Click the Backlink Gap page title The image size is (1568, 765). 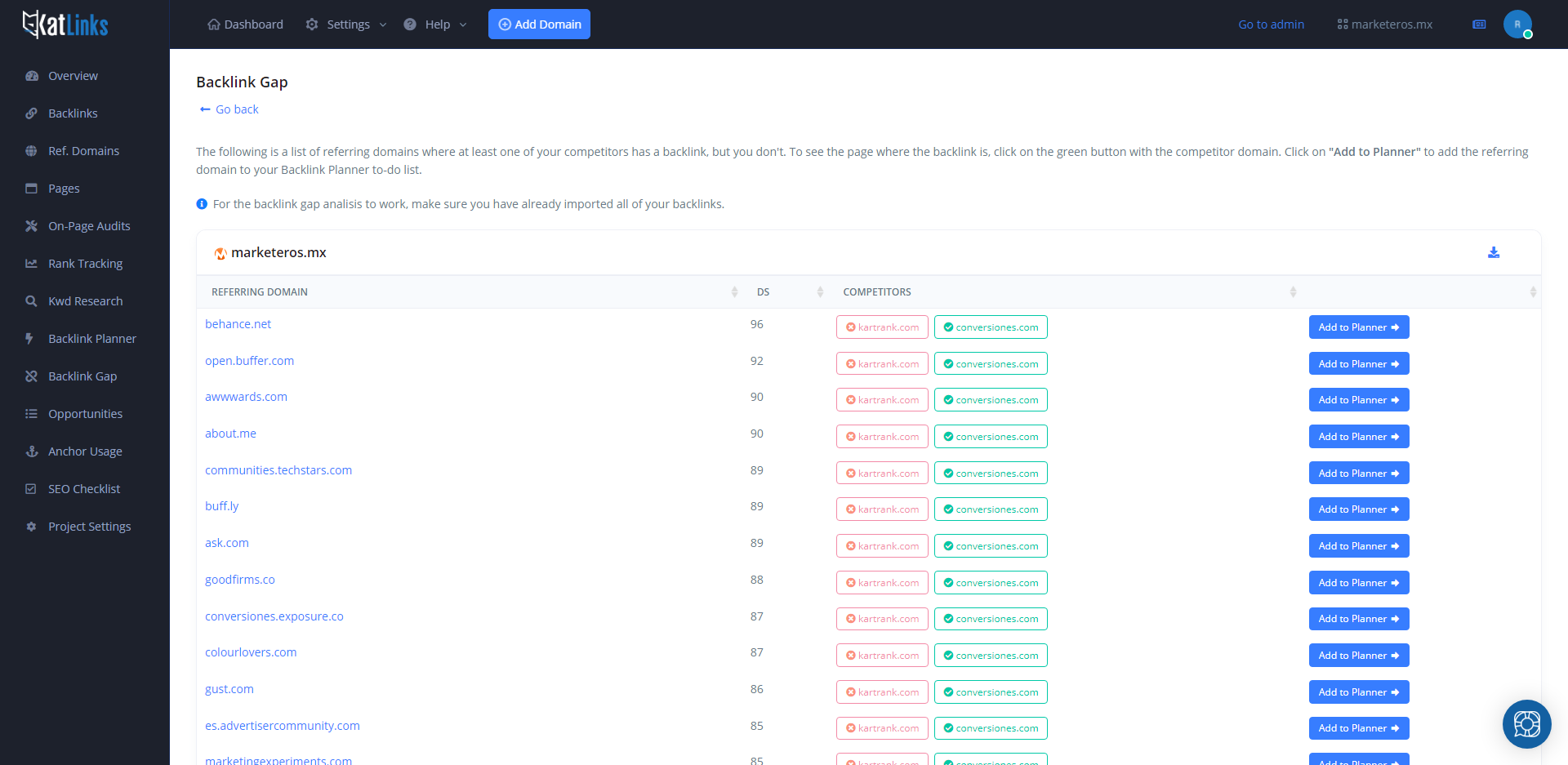pyautogui.click(x=242, y=82)
